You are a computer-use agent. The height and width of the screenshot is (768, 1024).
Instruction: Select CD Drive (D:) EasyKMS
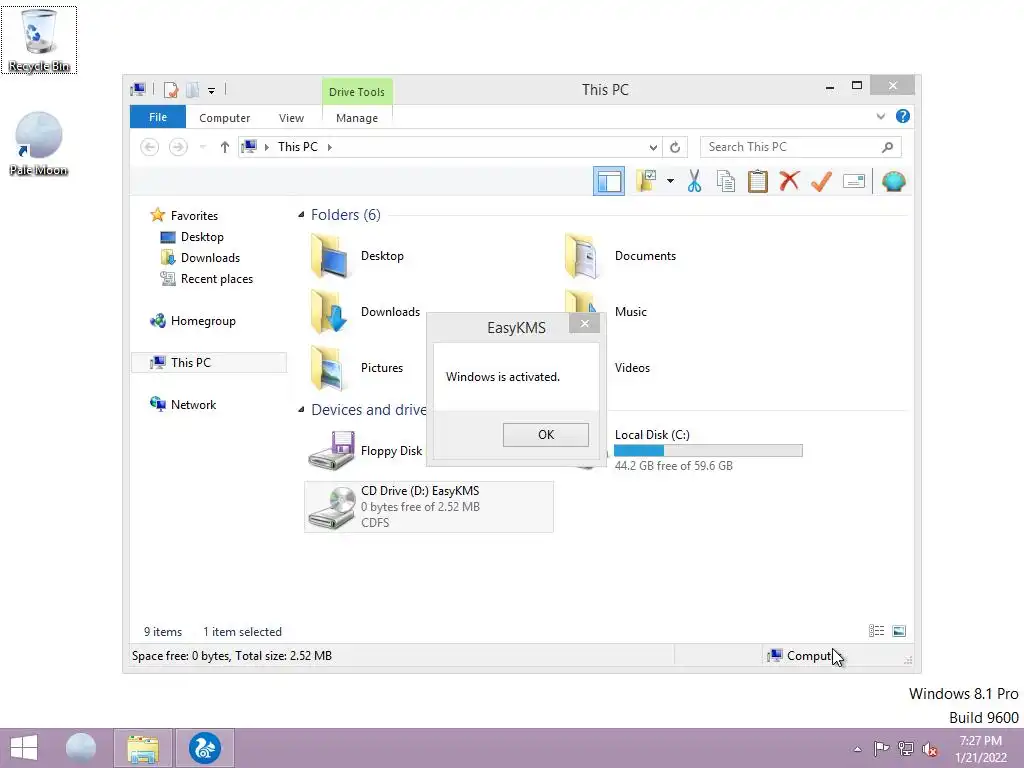point(428,507)
